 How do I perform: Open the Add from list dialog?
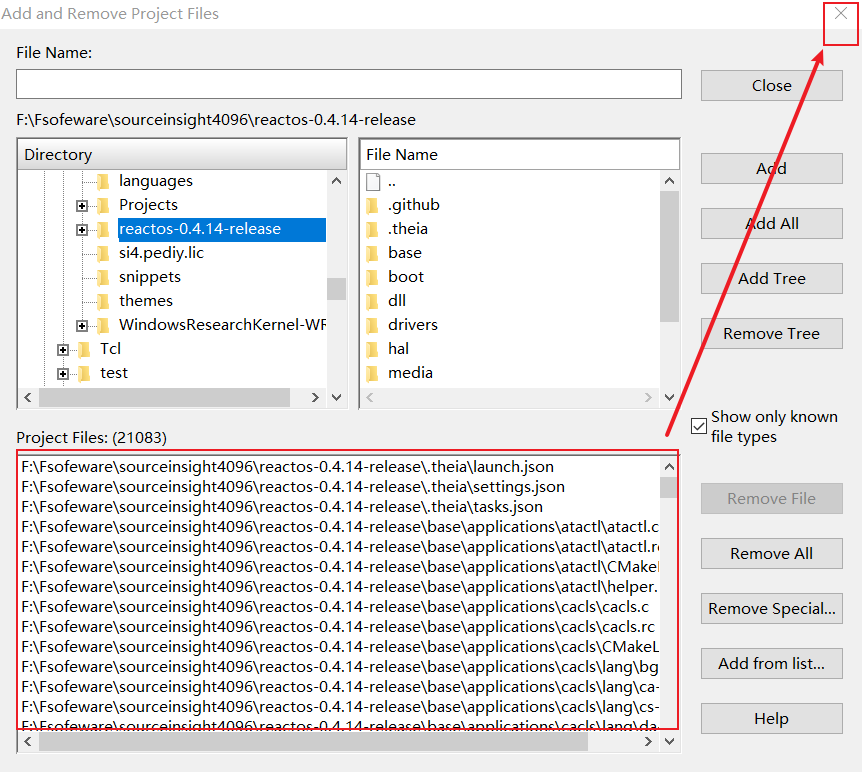771,663
